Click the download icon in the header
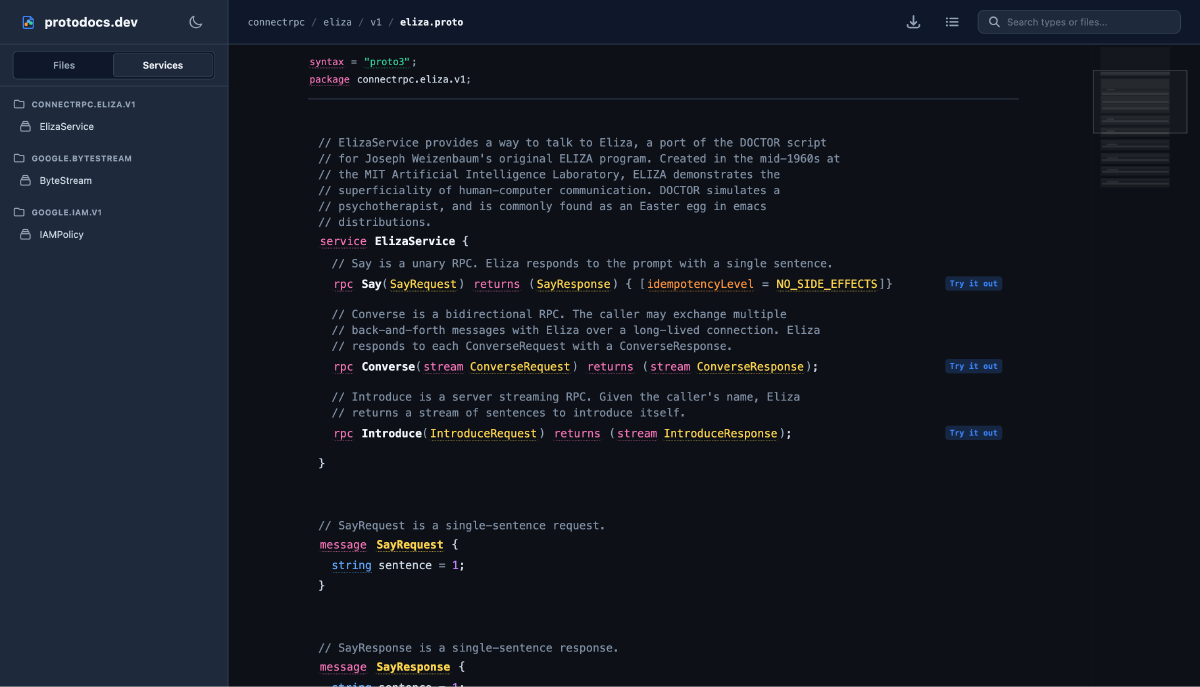This screenshot has height=687, width=1200. pos(913,22)
